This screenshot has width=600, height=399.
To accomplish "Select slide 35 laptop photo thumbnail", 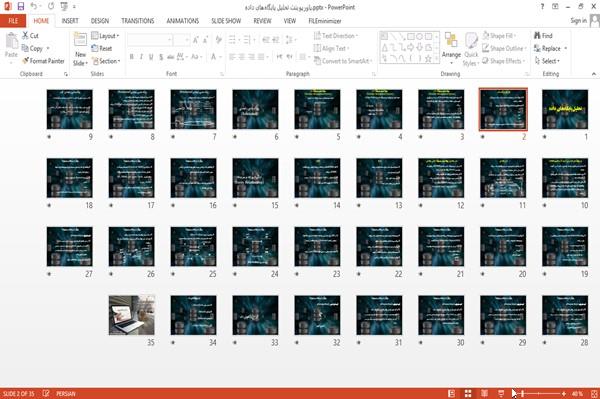I will (132, 315).
